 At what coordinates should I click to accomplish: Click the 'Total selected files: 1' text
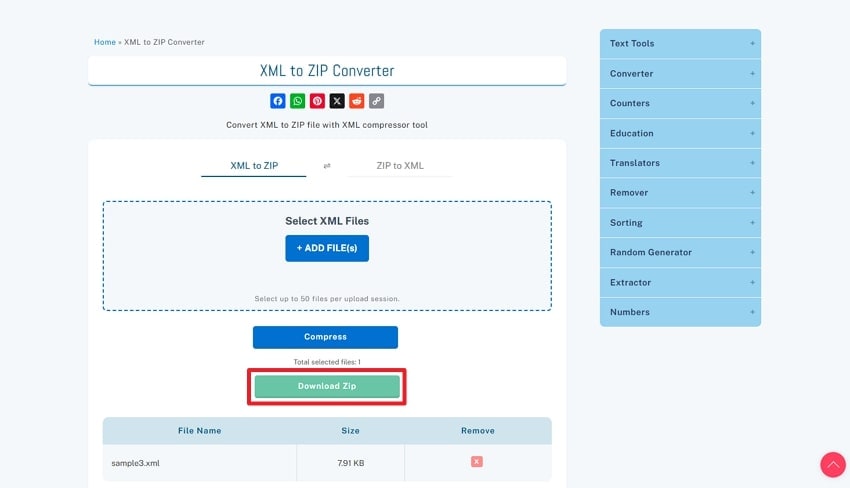[327, 362]
